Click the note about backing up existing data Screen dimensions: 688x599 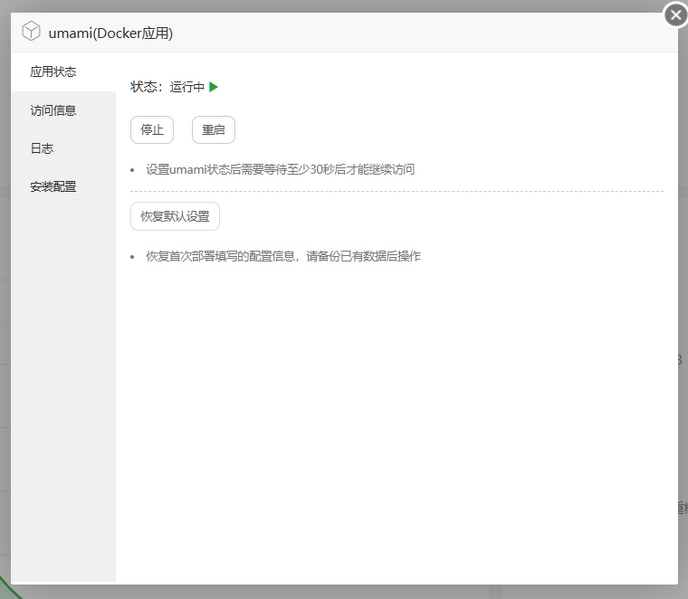(x=283, y=256)
